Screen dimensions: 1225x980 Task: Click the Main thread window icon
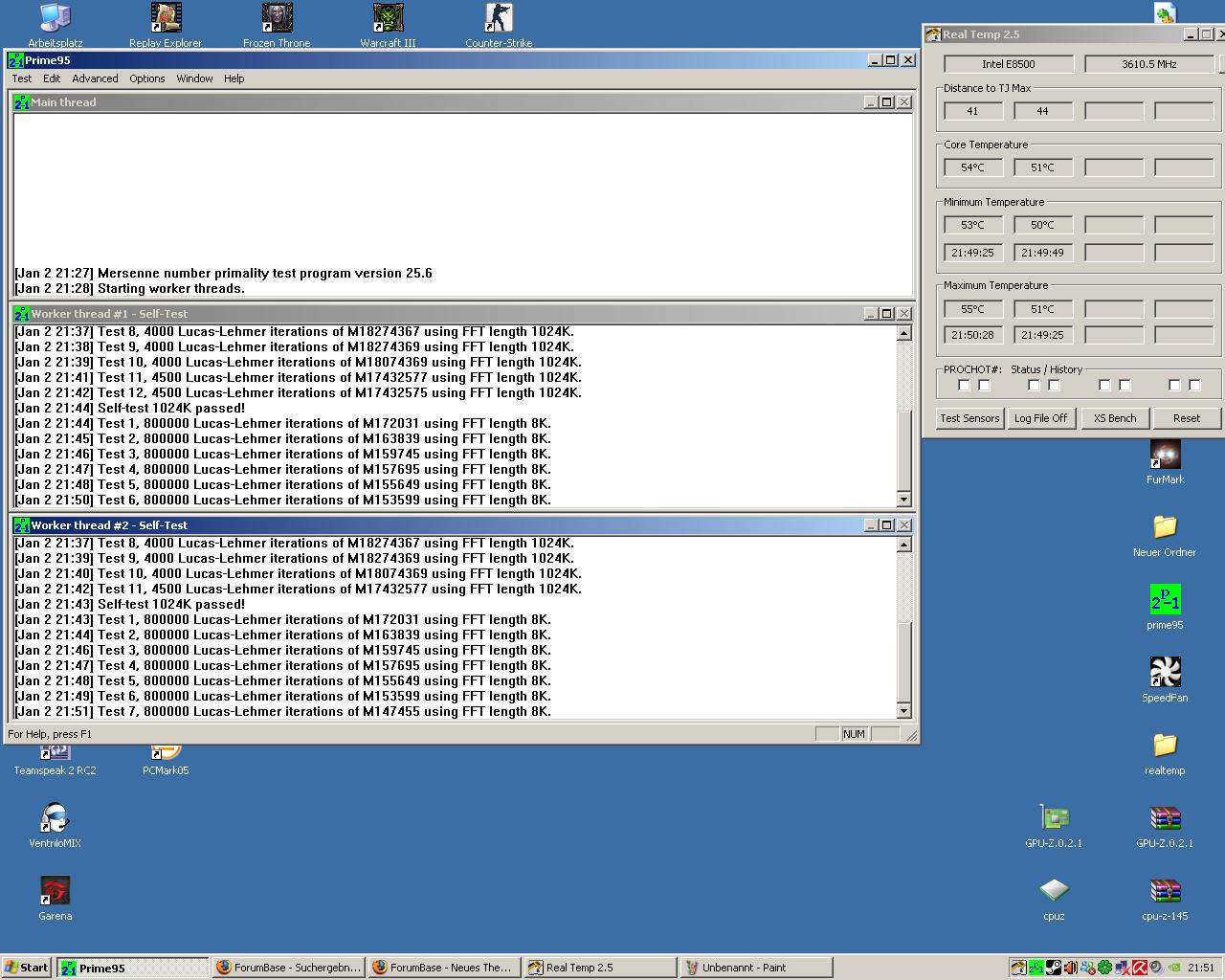(x=21, y=102)
